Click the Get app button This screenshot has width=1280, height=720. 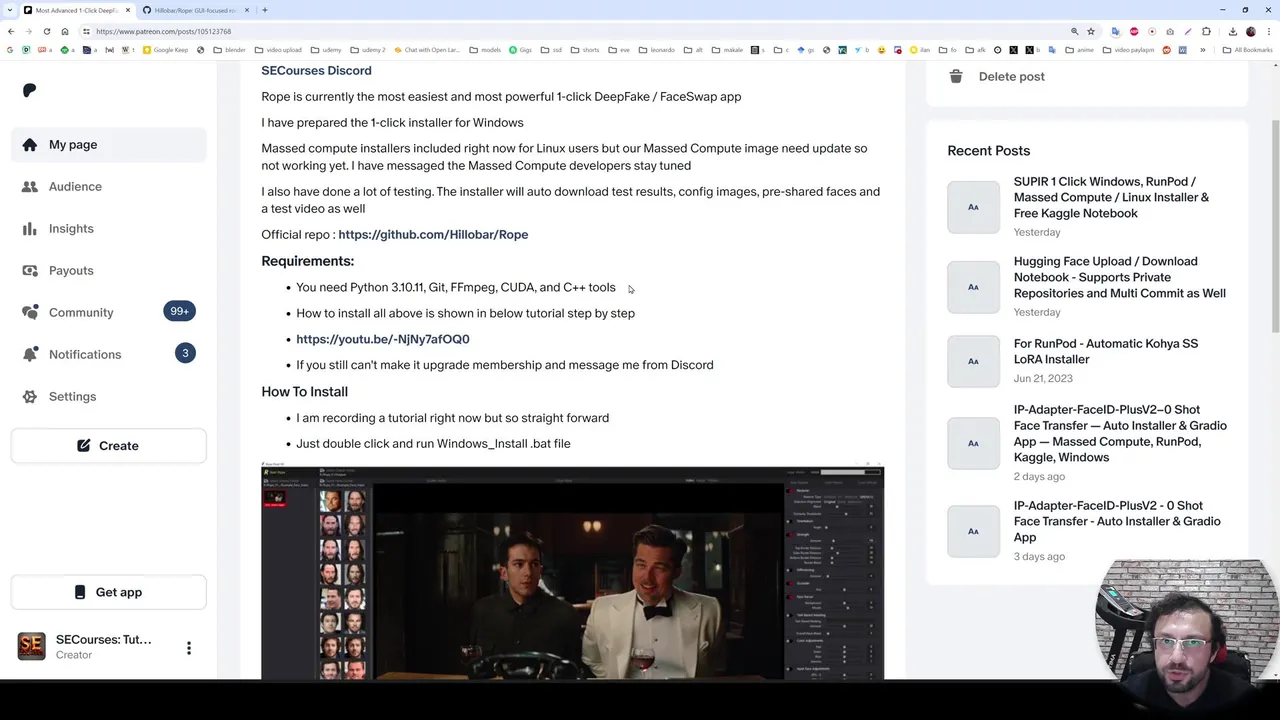[108, 592]
